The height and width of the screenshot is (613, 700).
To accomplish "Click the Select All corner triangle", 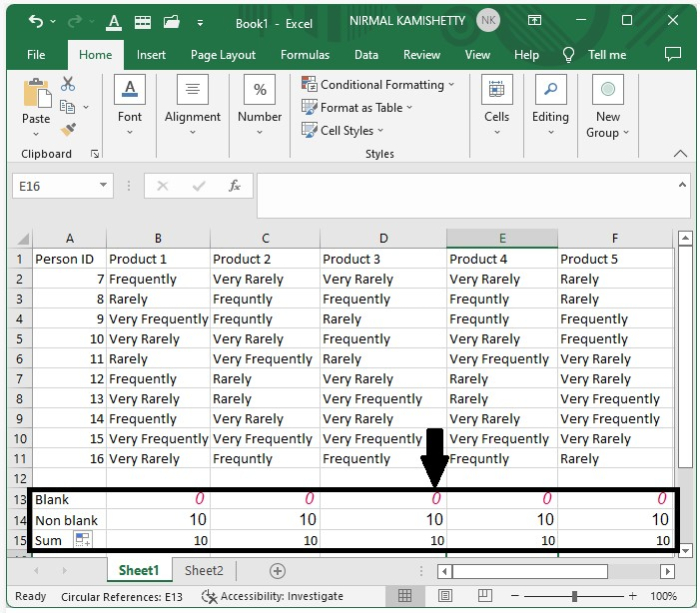I will 23,239.
